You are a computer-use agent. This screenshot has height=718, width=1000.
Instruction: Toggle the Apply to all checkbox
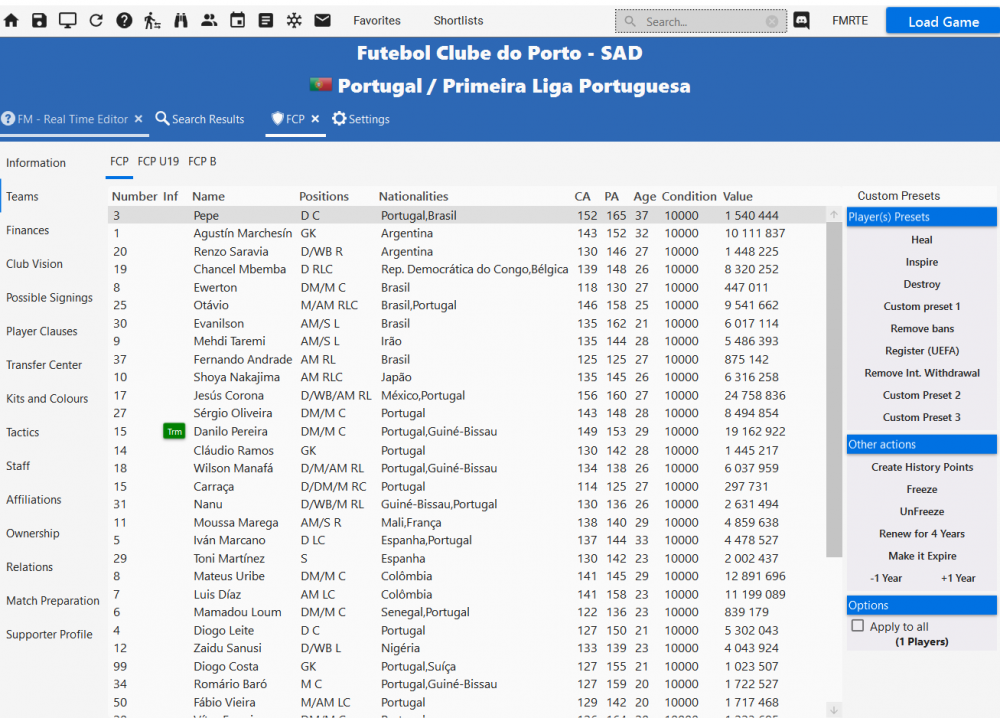point(858,626)
